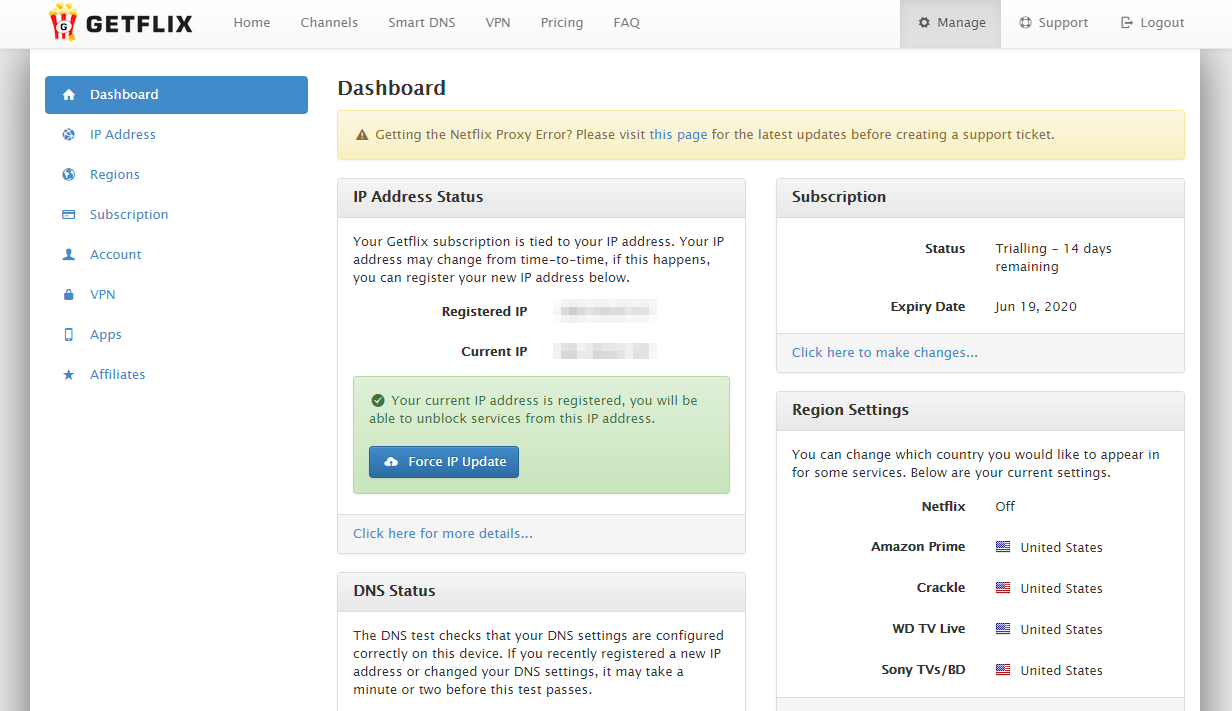Image resolution: width=1232 pixels, height=711 pixels.
Task: Click the Account person icon
Action: (x=69, y=255)
